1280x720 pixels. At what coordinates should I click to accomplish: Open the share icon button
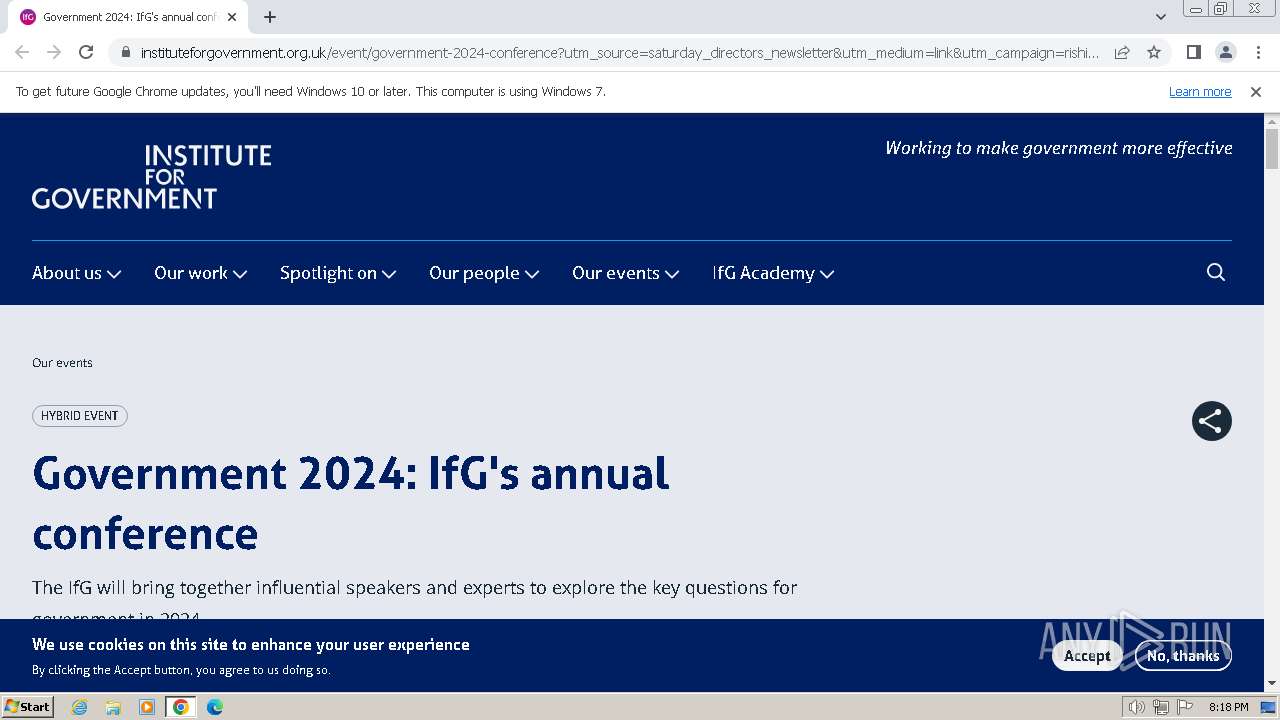[1211, 421]
